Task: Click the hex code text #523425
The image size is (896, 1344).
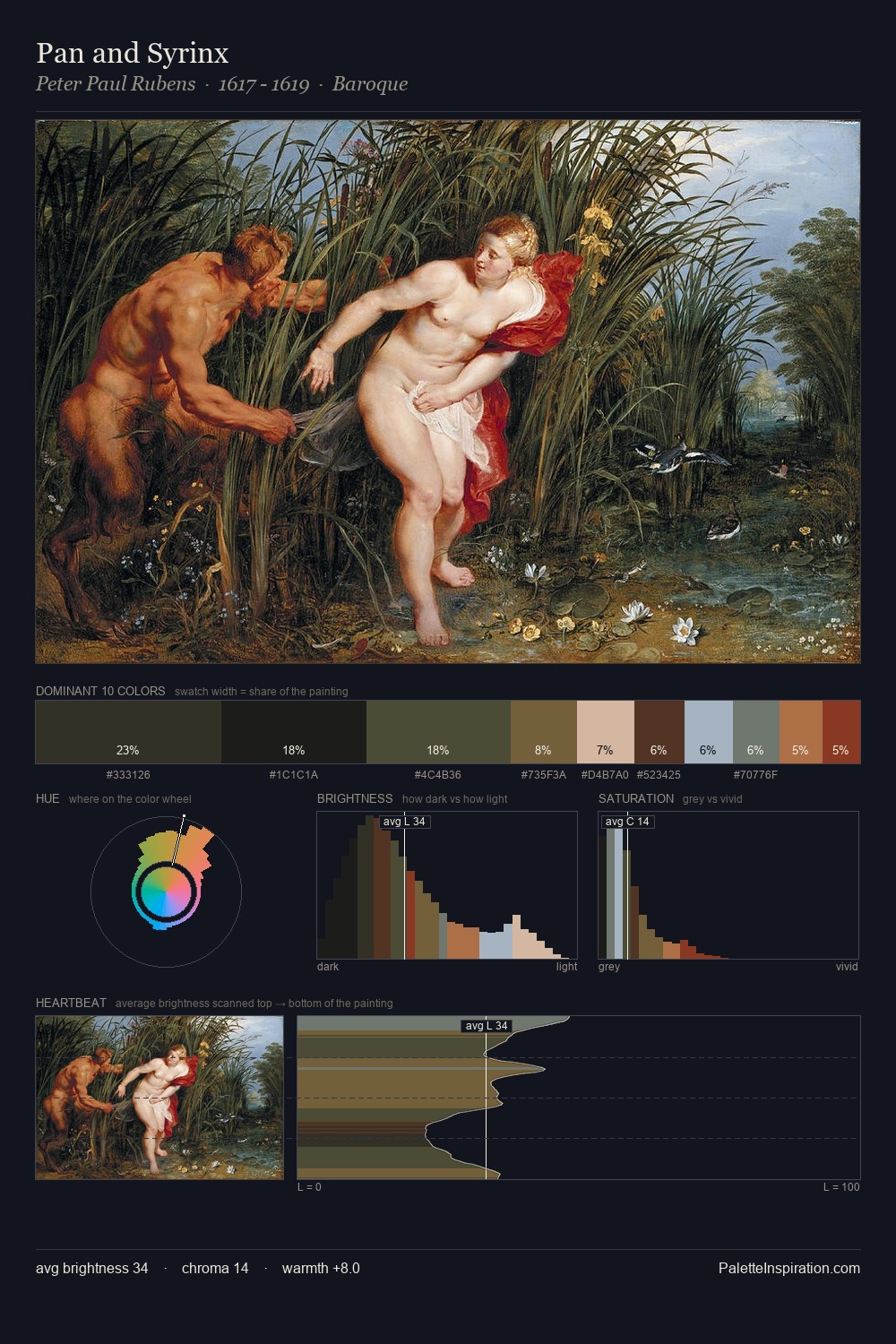Action: pyautogui.click(x=659, y=775)
